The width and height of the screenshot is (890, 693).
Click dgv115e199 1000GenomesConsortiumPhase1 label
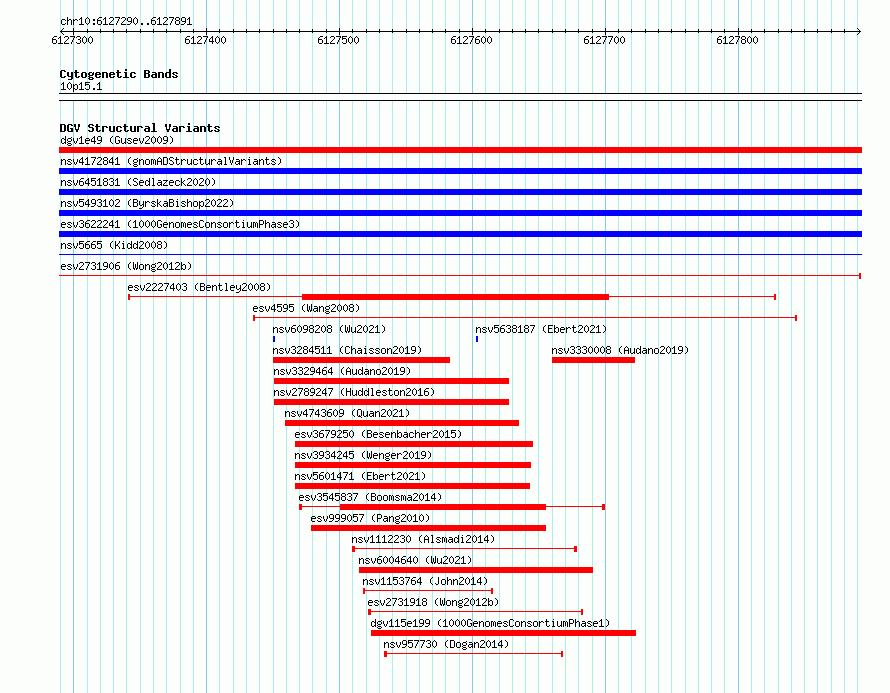490,623
